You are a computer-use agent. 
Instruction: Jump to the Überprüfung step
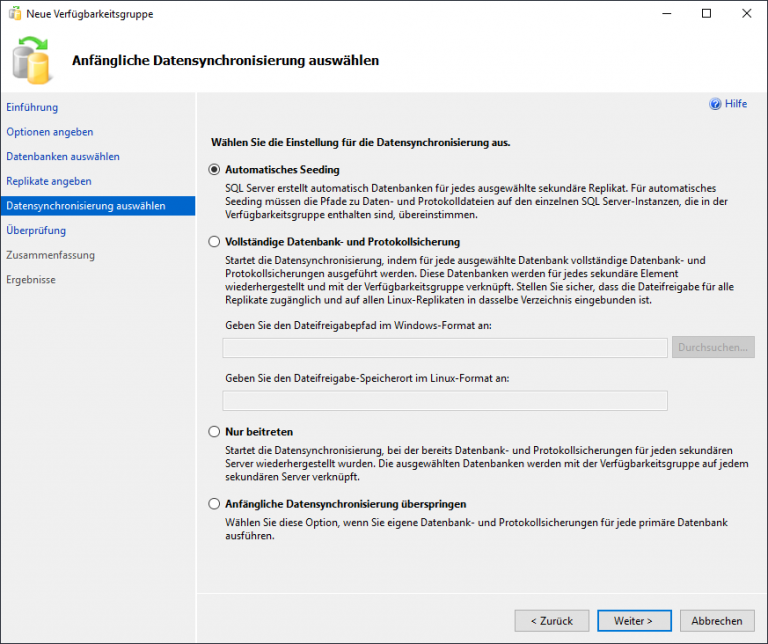[36, 230]
